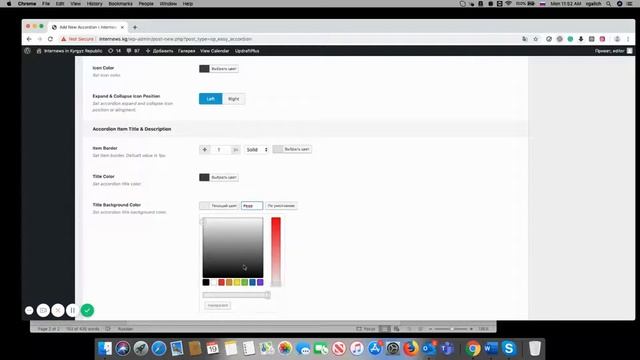Open Siri from the dock
Image resolution: width=640 pixels, height=360 pixels.
tap(122, 348)
